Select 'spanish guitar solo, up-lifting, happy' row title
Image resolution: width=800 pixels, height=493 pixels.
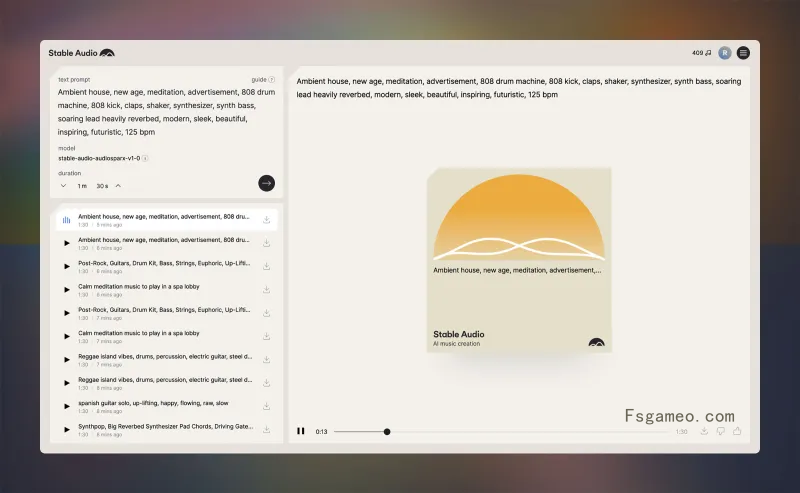coord(153,403)
